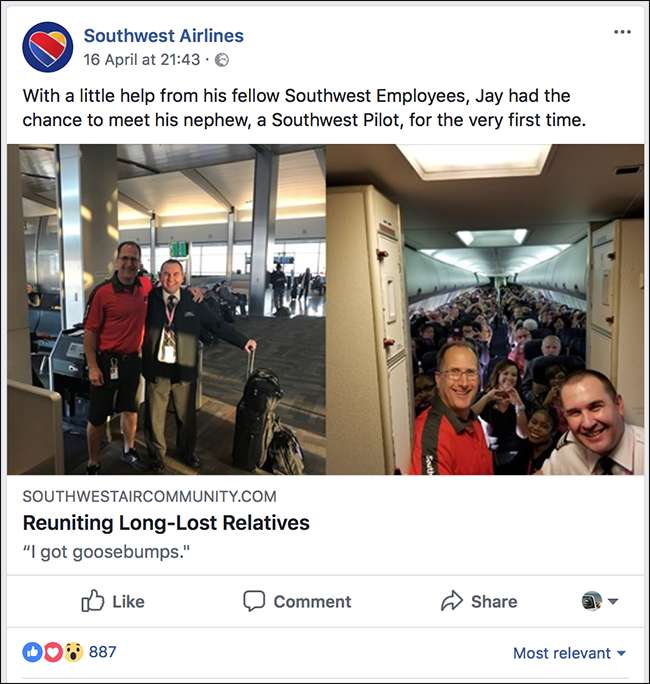
Task: Click the public globe privacy icon
Action: coord(222,60)
